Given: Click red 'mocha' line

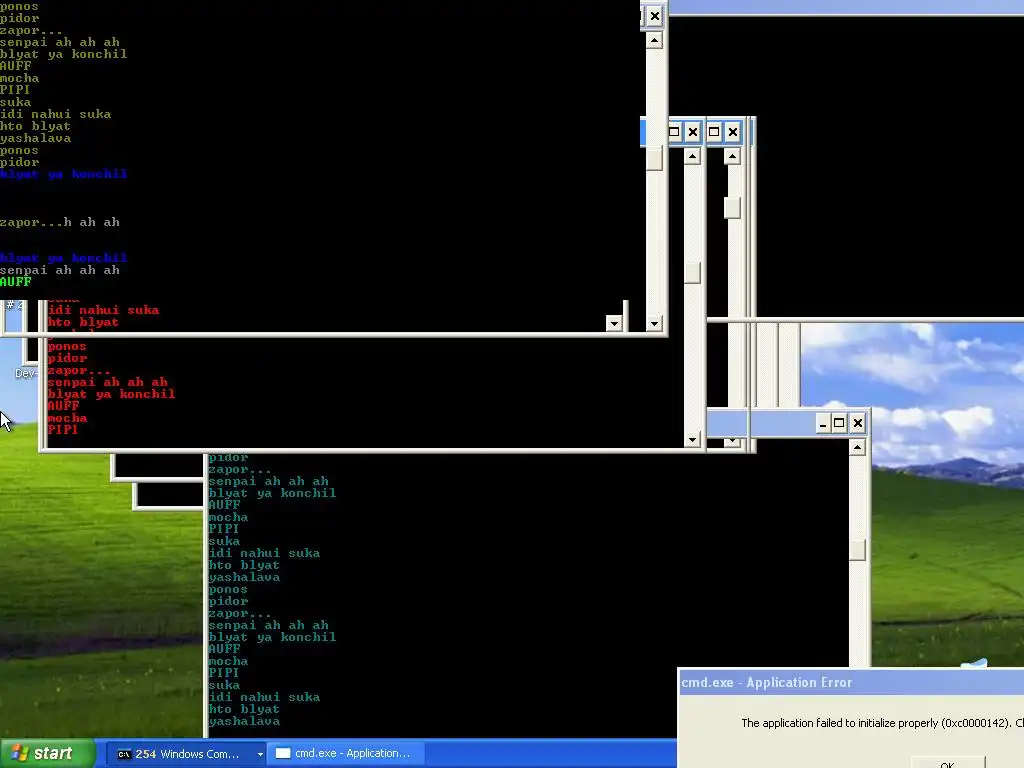Looking at the screenshot, I should click(x=67, y=418).
